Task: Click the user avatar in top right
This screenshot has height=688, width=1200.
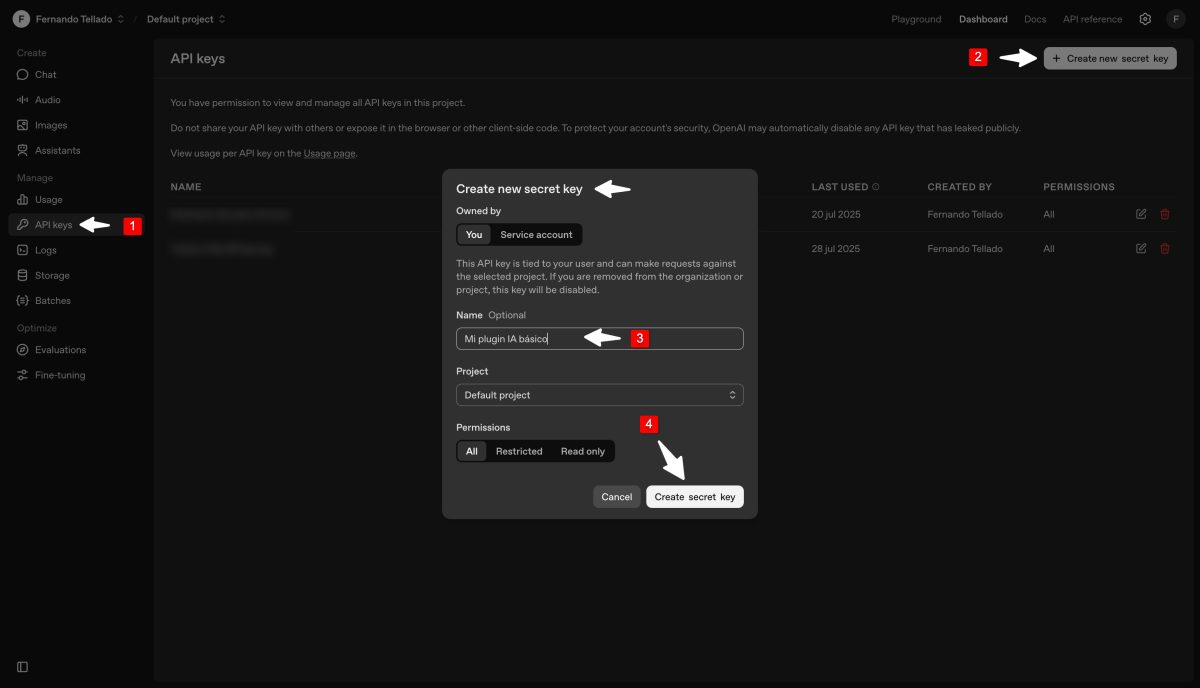Action: coord(1175,19)
